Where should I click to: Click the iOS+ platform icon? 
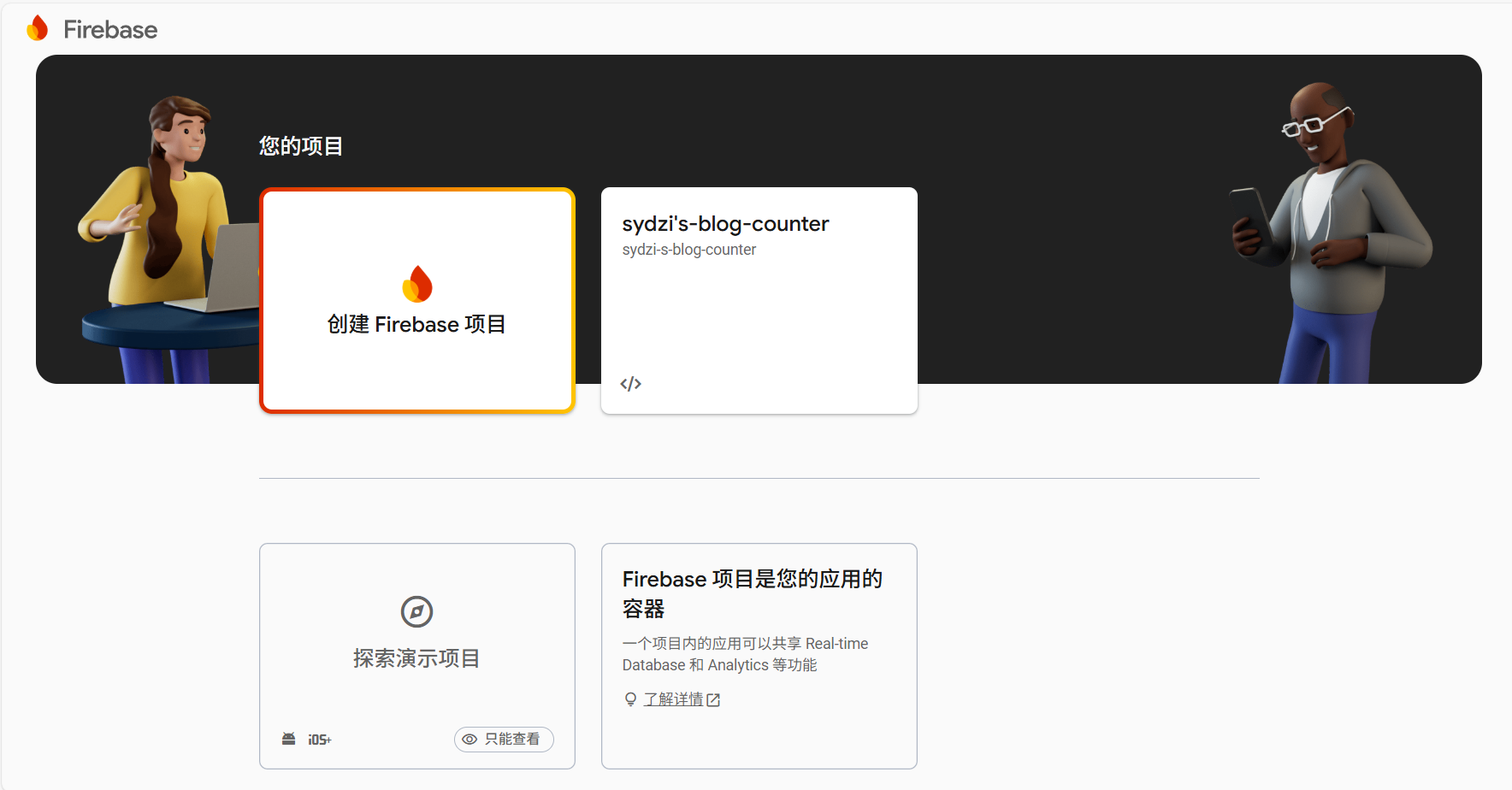pyautogui.click(x=319, y=740)
